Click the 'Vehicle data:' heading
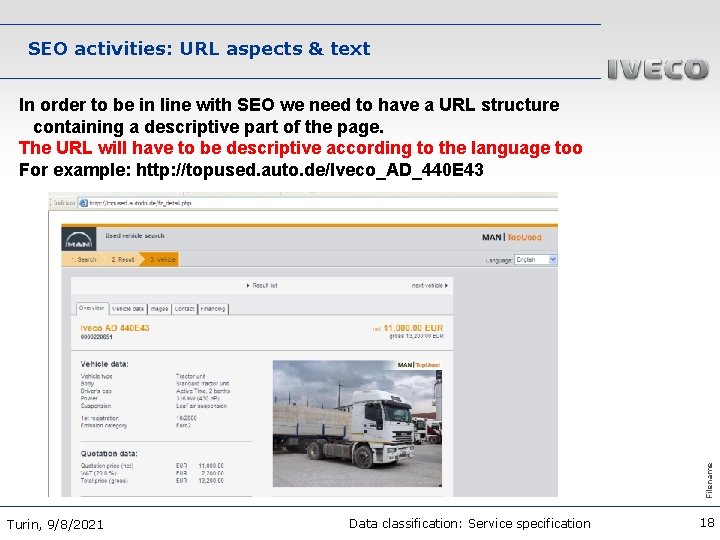Image resolution: width=720 pixels, height=540 pixels. click(104, 364)
